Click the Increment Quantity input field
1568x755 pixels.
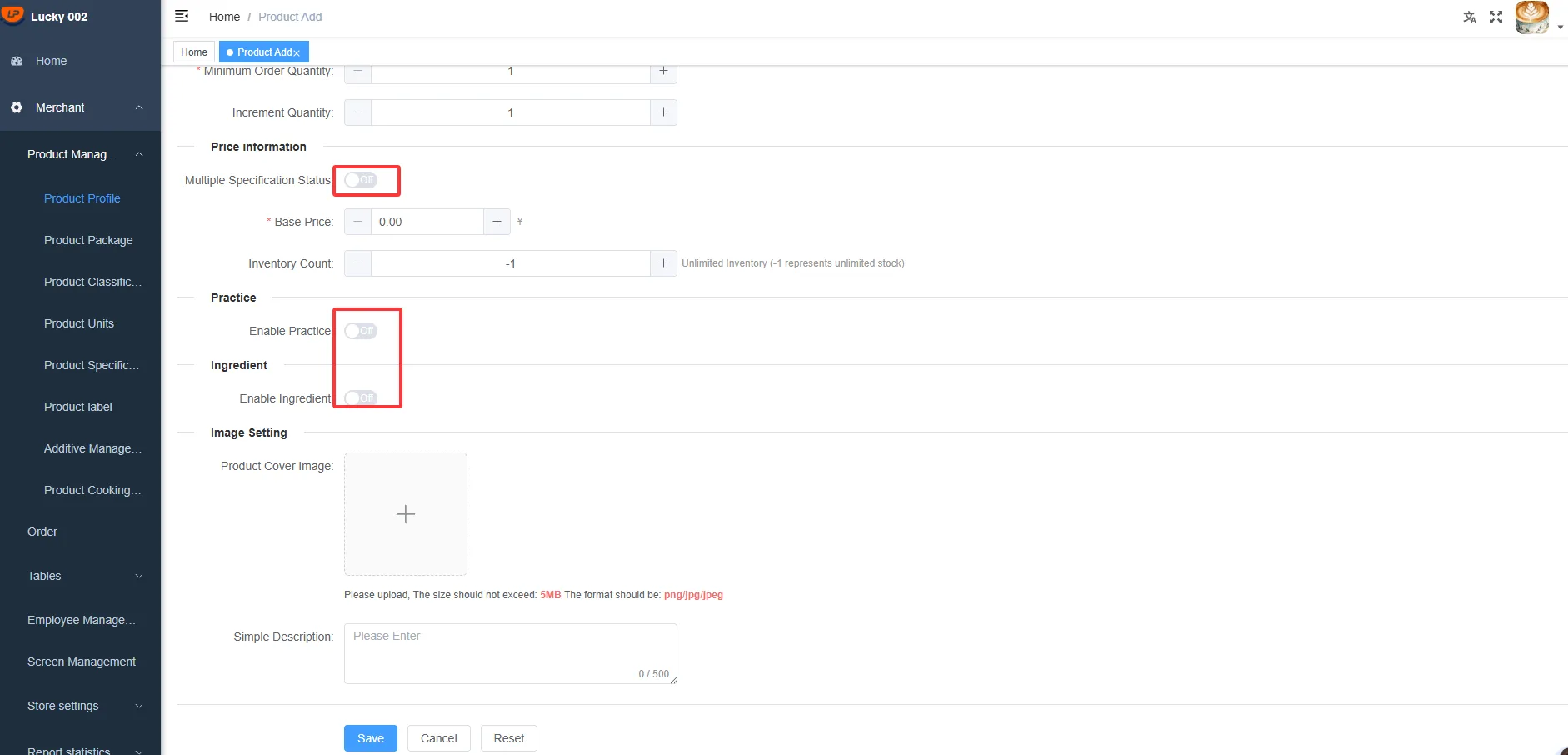(511, 112)
